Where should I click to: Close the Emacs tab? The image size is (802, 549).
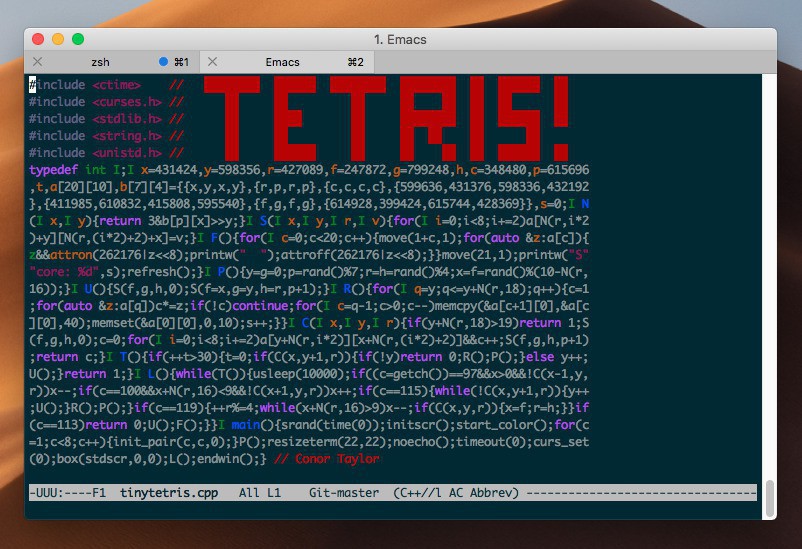pos(213,62)
